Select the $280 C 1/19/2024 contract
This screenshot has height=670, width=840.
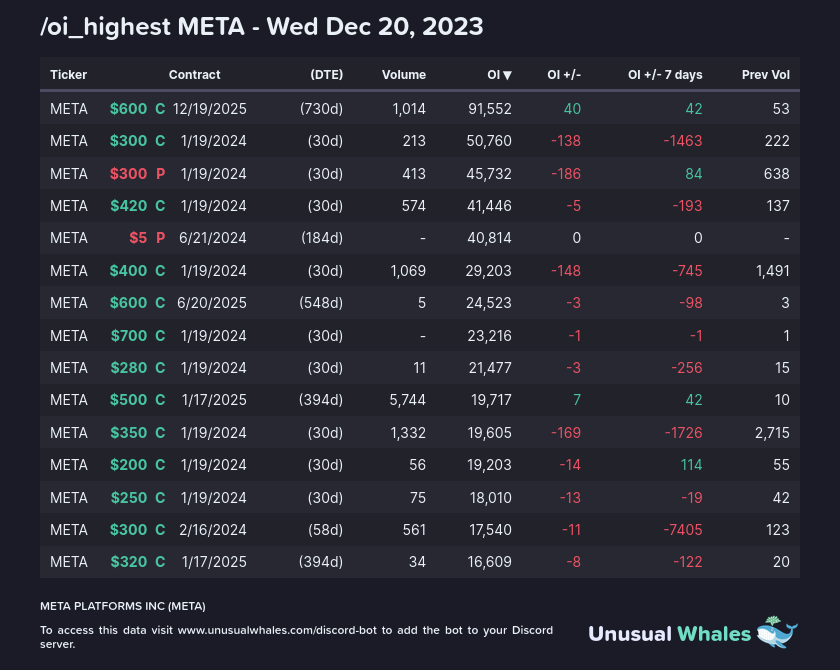178,368
